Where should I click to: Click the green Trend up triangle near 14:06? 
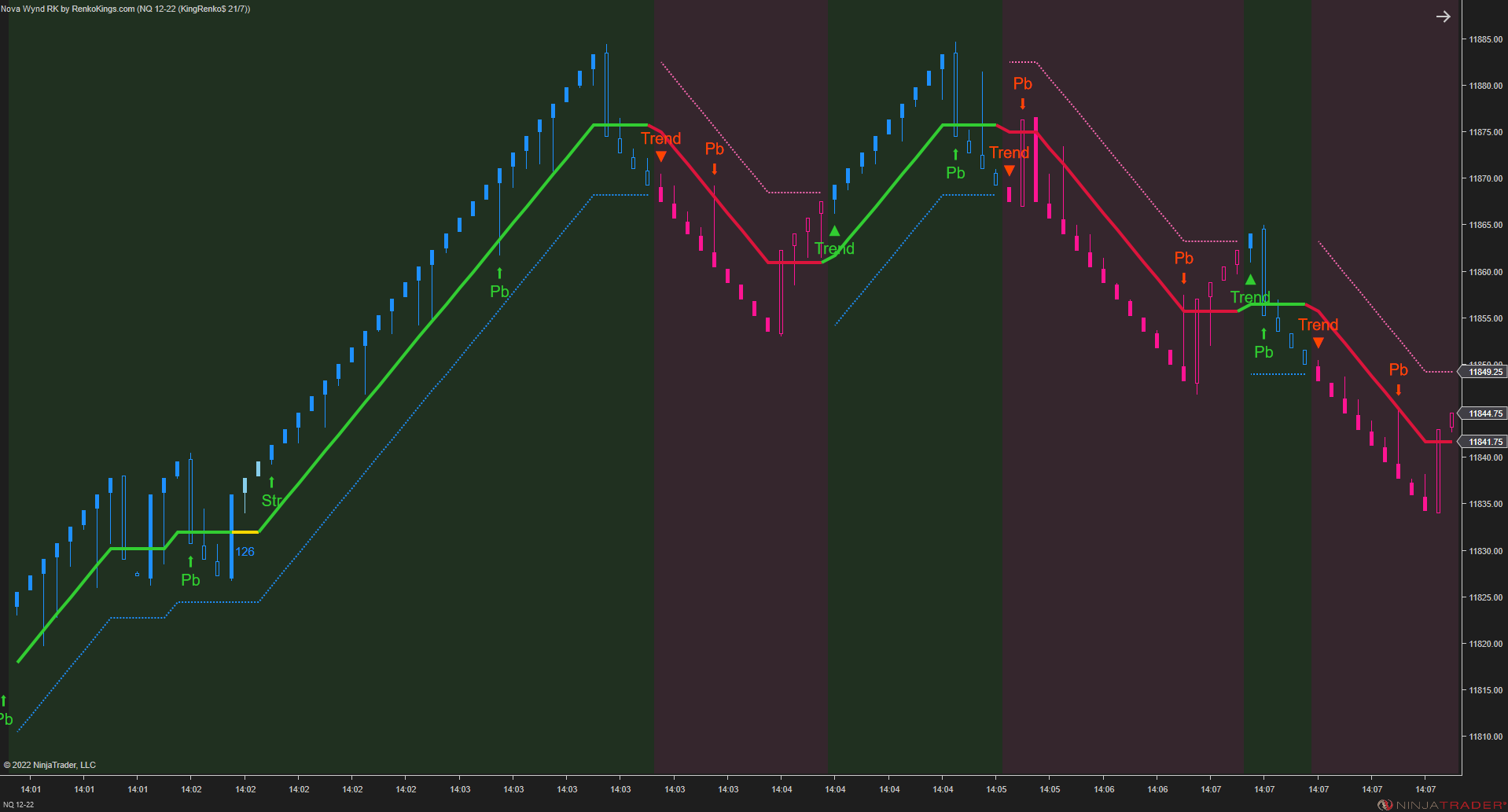pyautogui.click(x=1250, y=279)
